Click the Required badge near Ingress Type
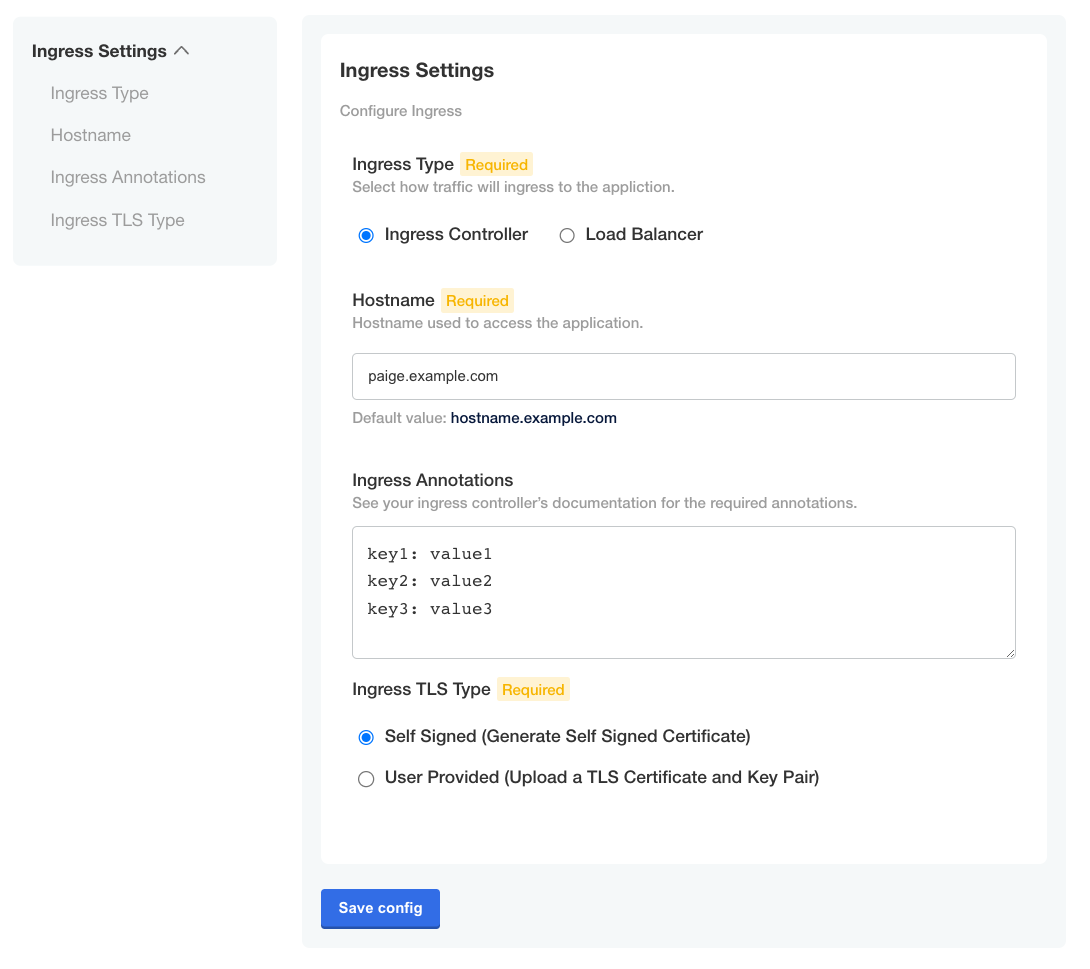The image size is (1090, 969). 496,164
